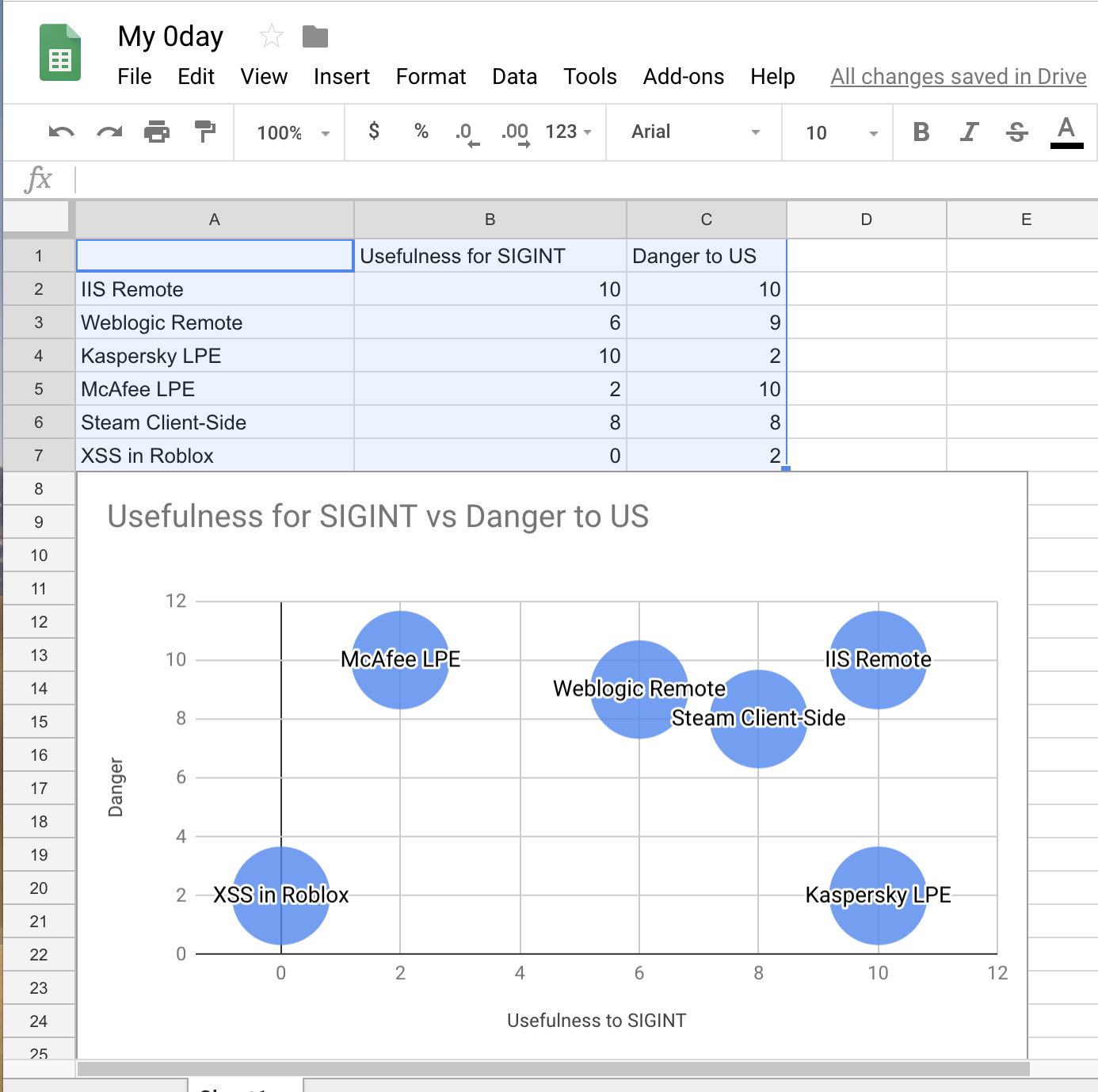1098x1092 pixels.
Task: Click the move to folder icon
Action: point(315,36)
